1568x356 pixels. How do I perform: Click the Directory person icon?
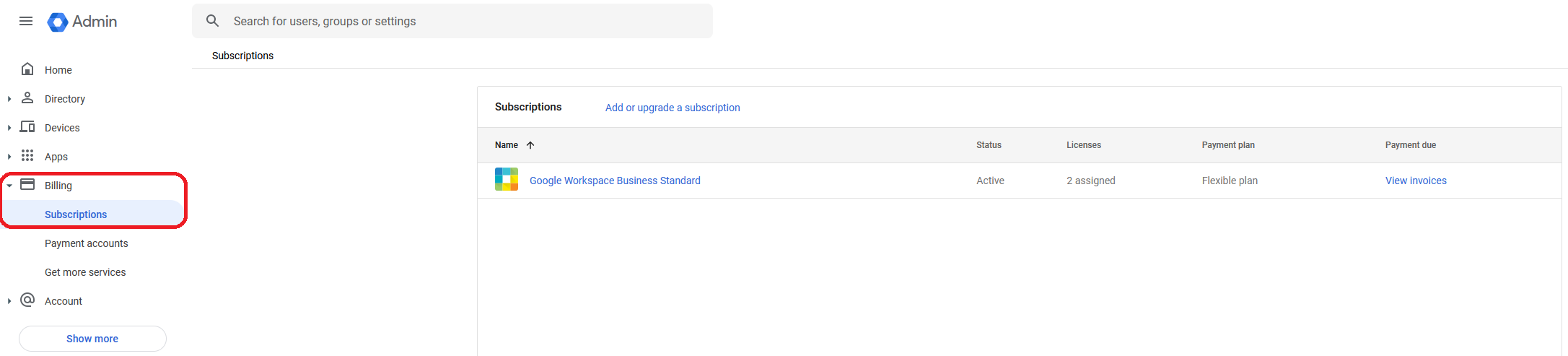(27, 98)
